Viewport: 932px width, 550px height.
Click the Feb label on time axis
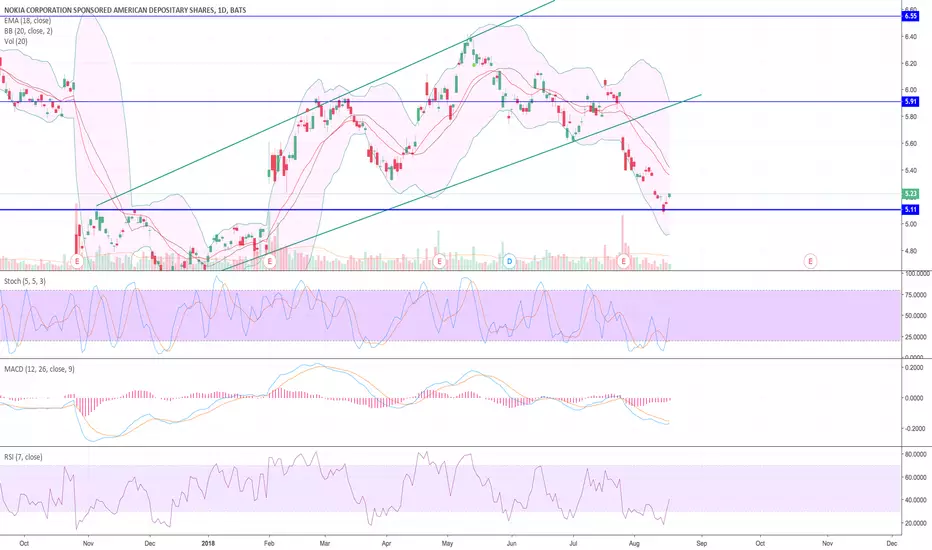269,543
